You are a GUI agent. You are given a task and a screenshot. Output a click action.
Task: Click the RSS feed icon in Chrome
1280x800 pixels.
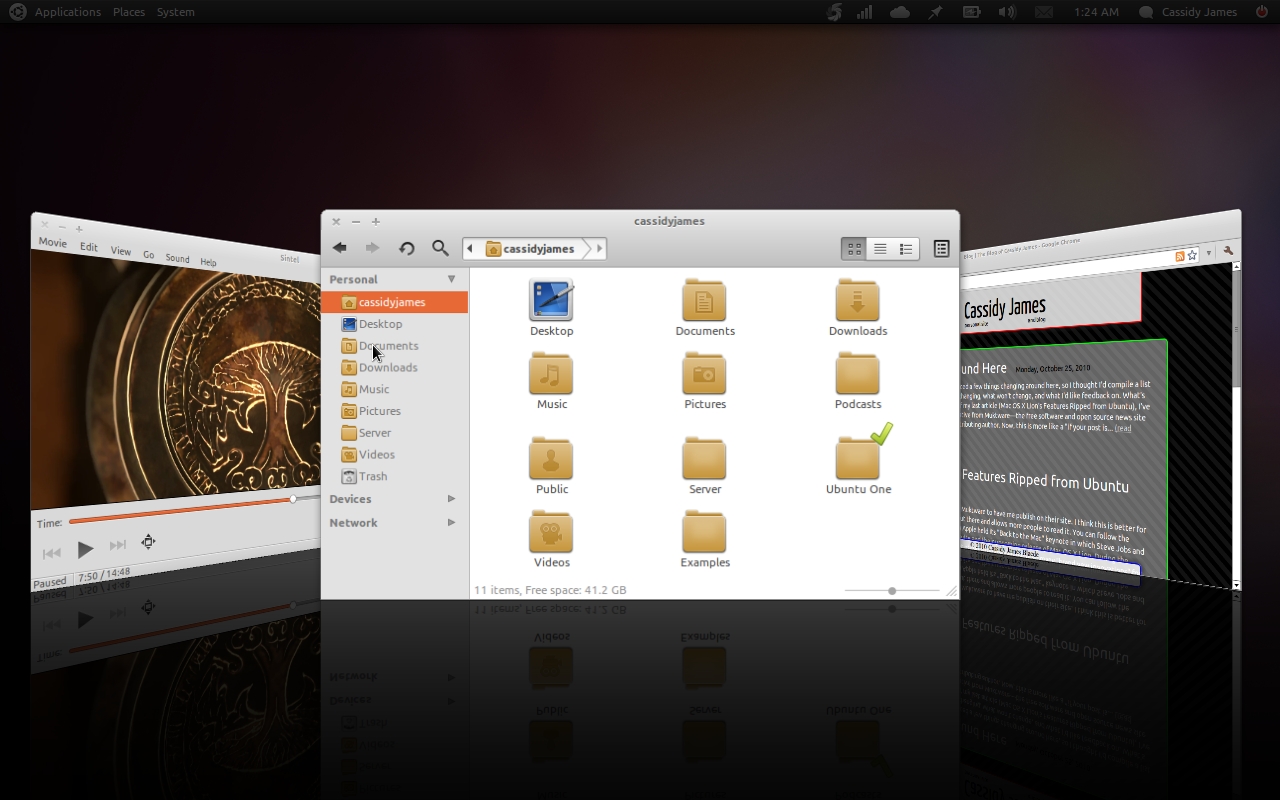point(1180,257)
